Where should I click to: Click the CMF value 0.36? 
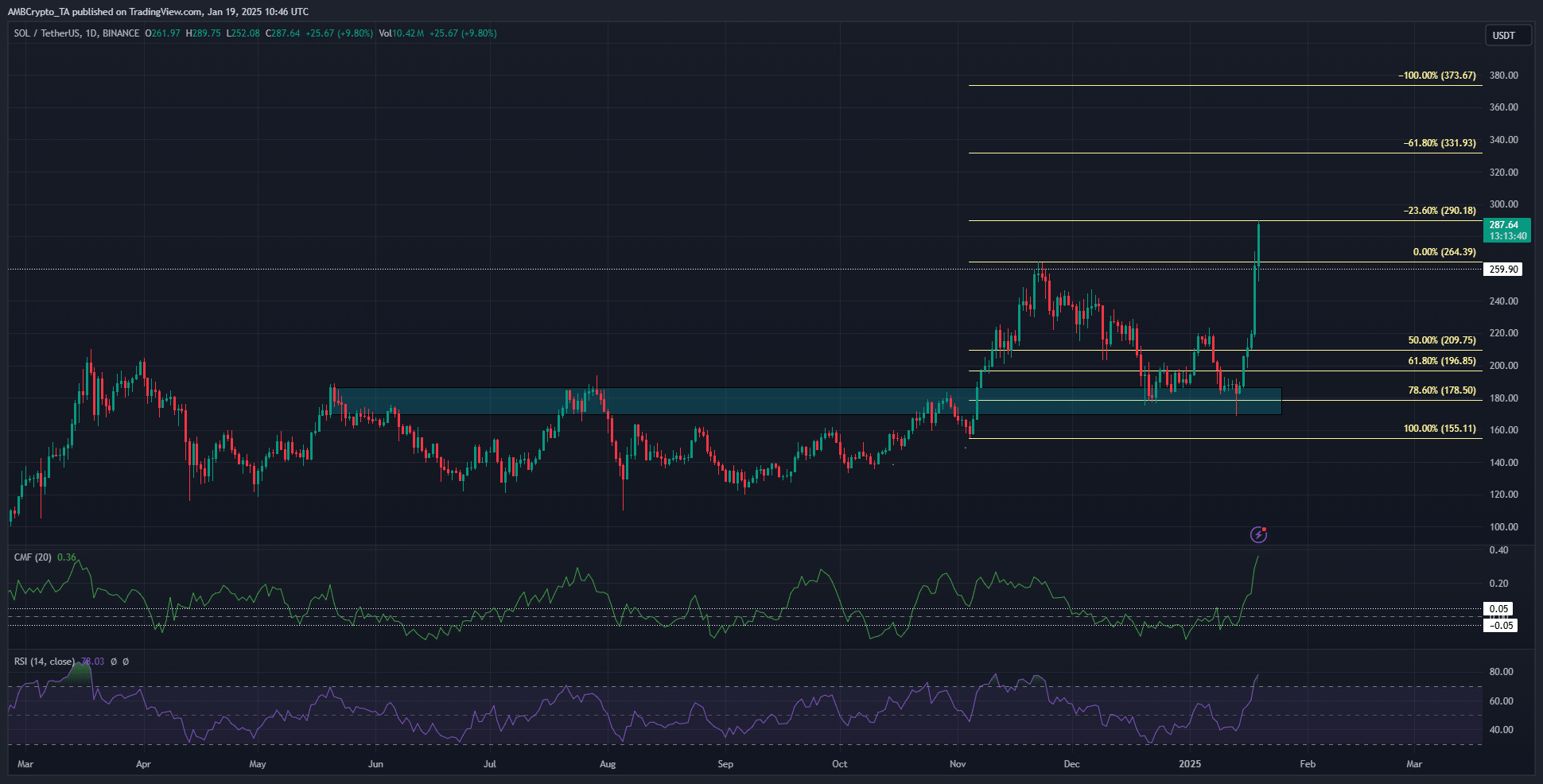coord(67,557)
